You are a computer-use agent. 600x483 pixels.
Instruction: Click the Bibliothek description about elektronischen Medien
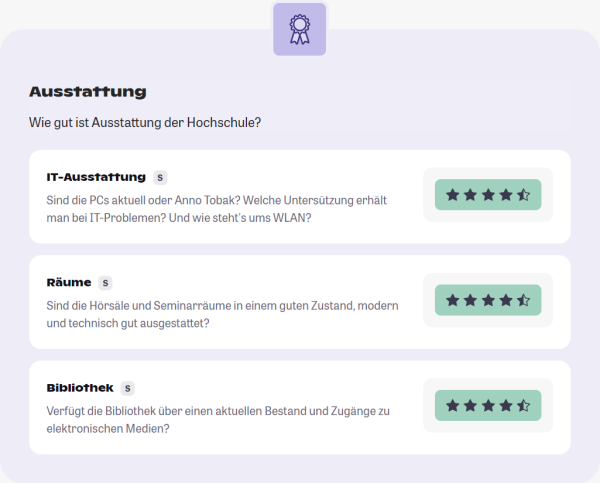[x=216, y=418]
